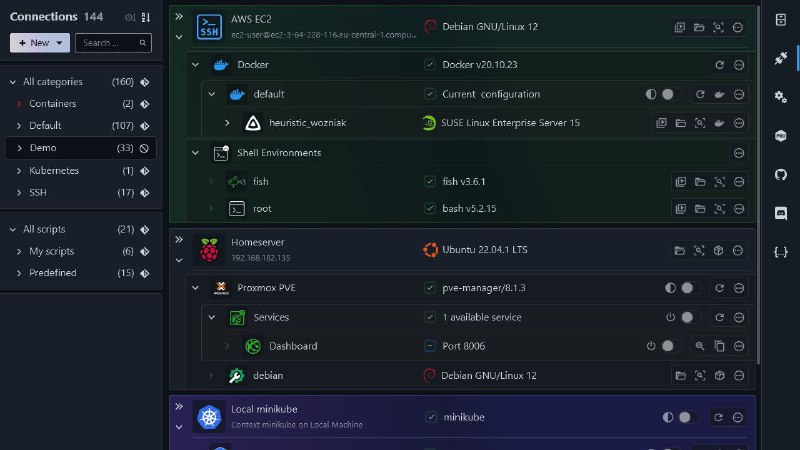This screenshot has width=800, height=450.
Task: Toggle the switch on the Proxmox PVE row
Action: [x=686, y=288]
